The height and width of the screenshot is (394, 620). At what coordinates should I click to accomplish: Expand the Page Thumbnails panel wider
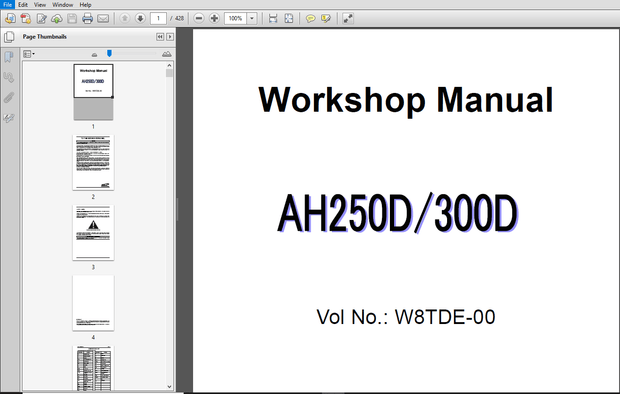click(170, 37)
